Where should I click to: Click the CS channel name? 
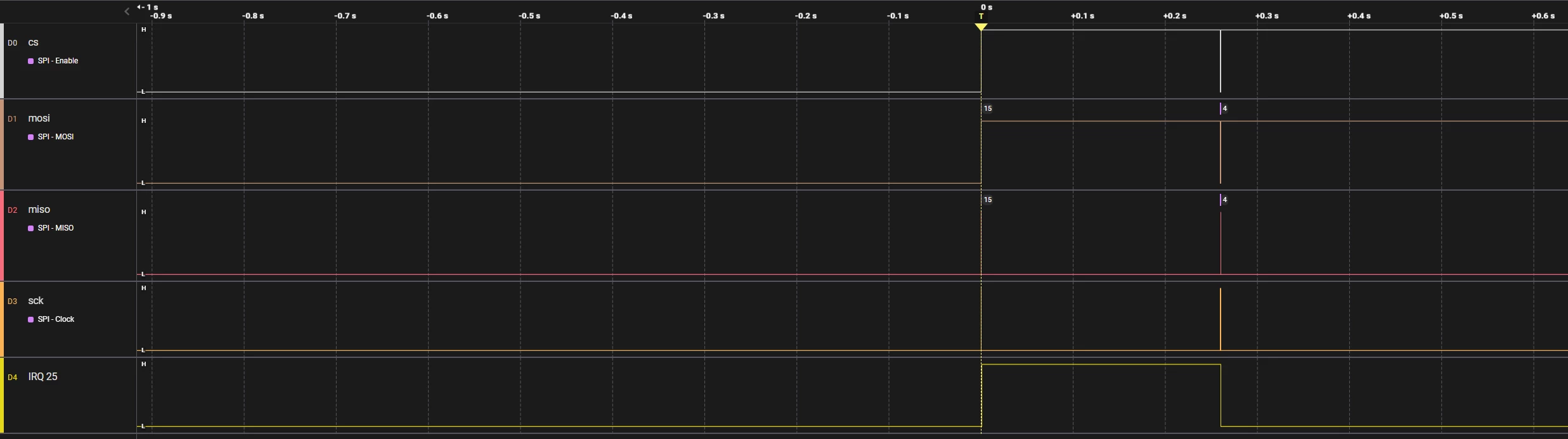point(34,42)
